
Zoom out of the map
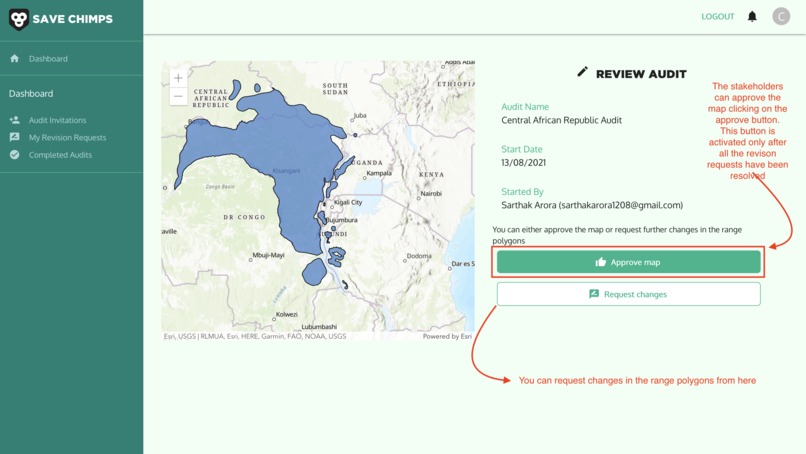tap(178, 96)
